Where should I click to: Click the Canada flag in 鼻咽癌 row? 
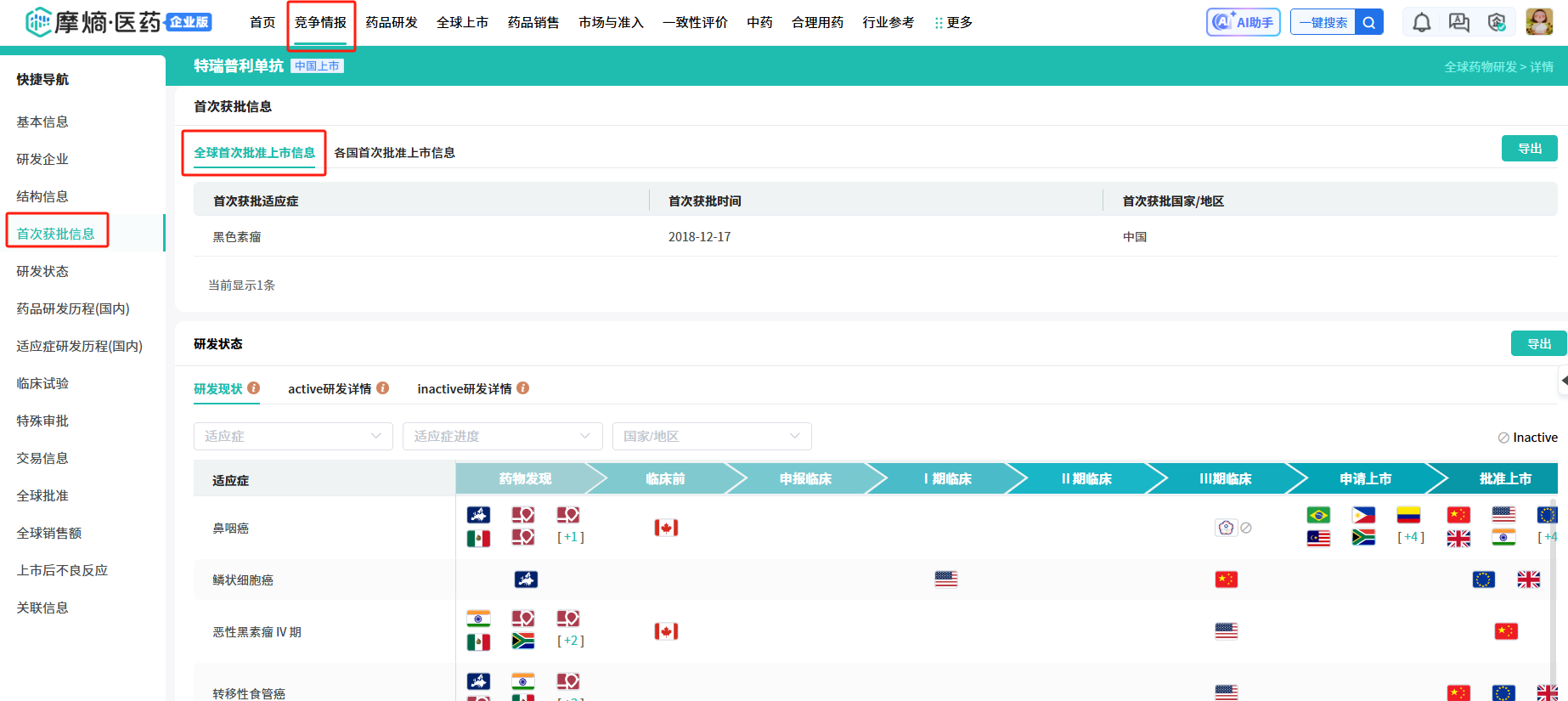click(666, 529)
